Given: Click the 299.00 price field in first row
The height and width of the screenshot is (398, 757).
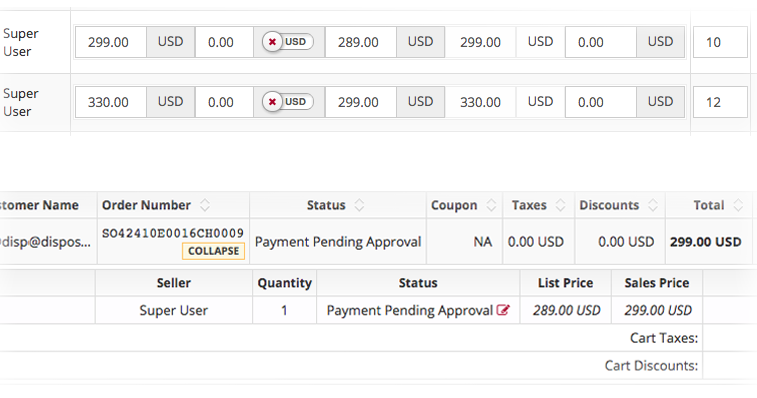Looking at the screenshot, I should (x=111, y=42).
